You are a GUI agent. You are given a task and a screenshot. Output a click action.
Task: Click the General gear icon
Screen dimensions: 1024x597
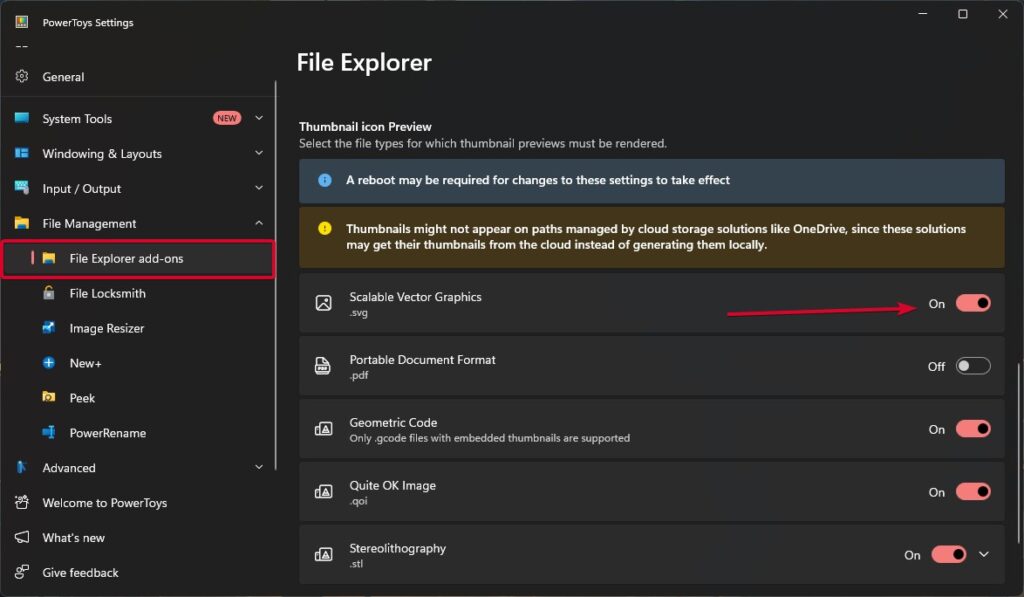pyautogui.click(x=22, y=76)
